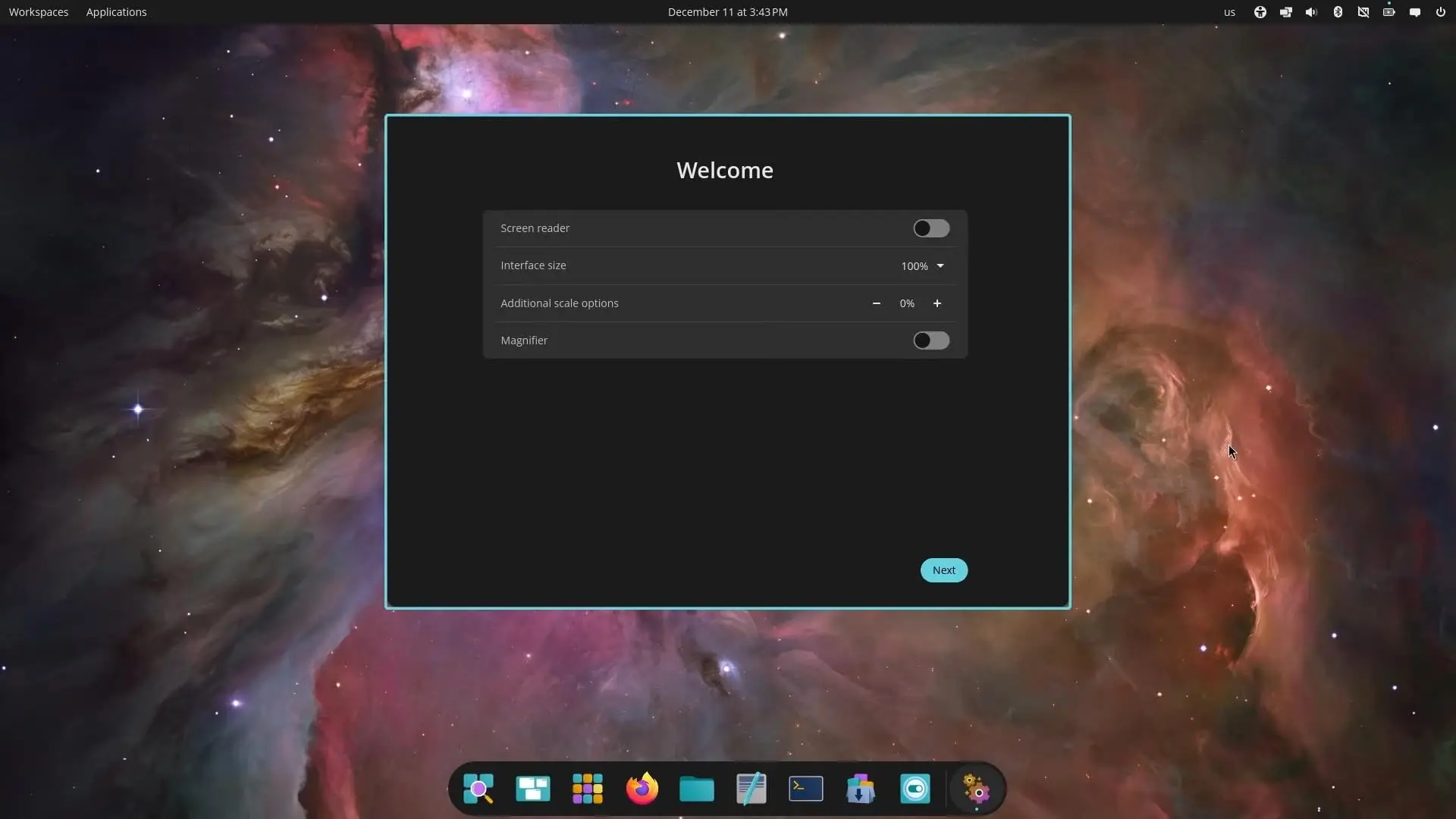Screen dimensions: 1456x819
Task: Increase additional scale with plus button
Action: click(937, 303)
